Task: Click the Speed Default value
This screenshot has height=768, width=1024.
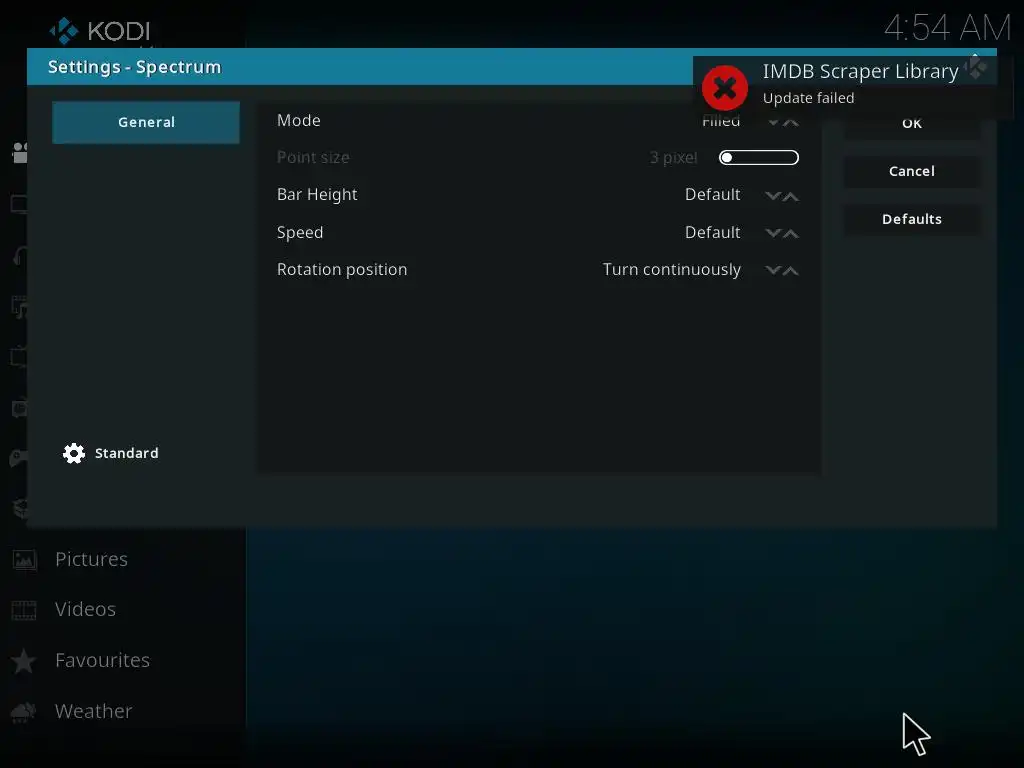Action: click(x=712, y=232)
